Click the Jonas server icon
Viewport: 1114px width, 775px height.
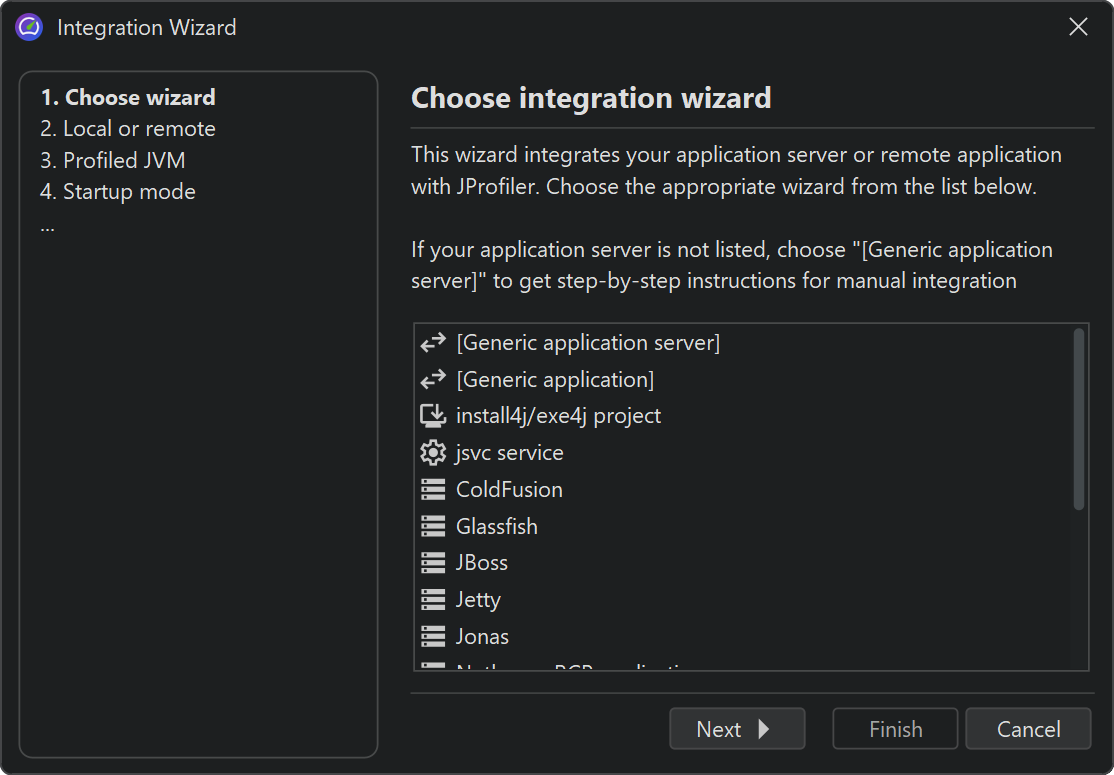tap(433, 636)
